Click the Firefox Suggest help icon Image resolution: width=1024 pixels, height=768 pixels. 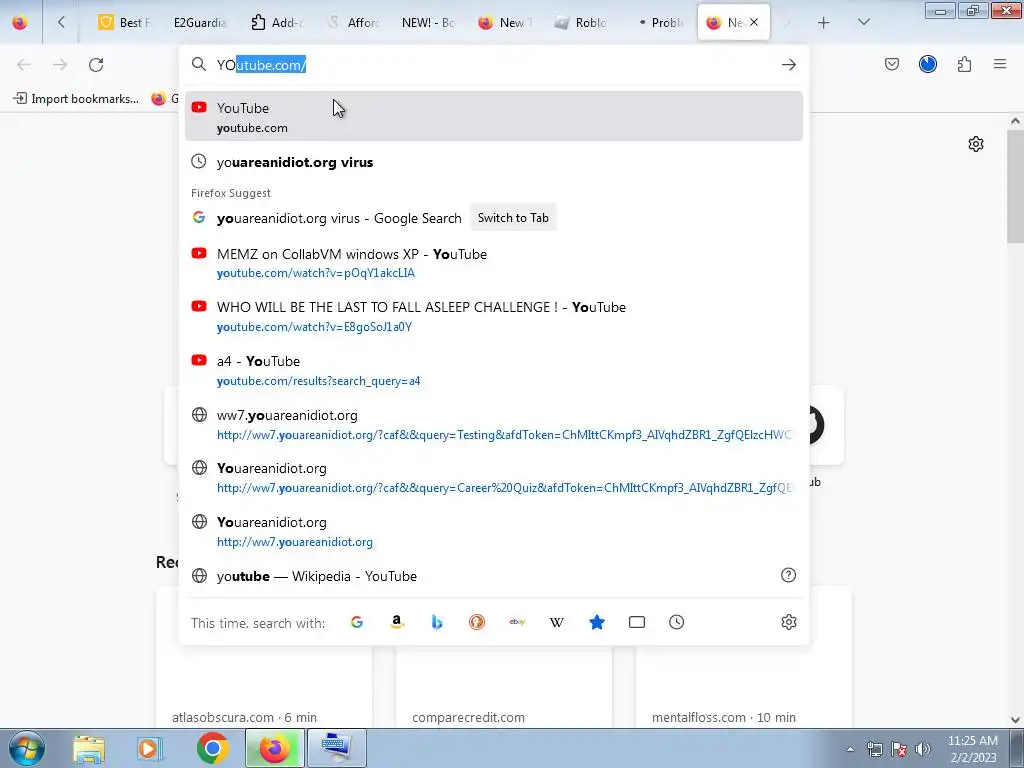click(x=788, y=575)
